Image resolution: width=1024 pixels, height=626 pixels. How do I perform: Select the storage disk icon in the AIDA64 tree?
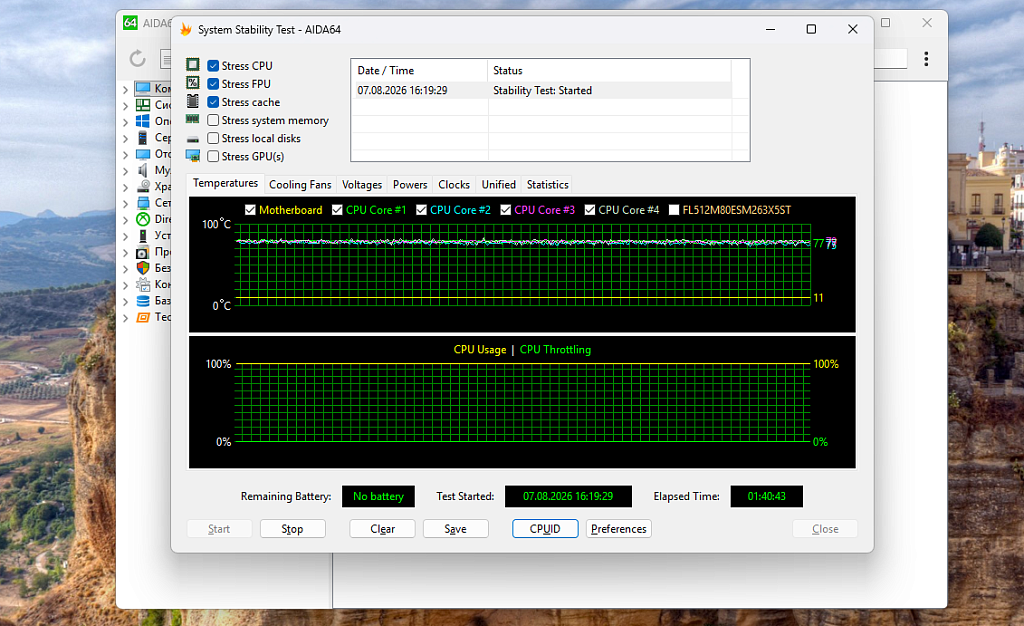click(143, 186)
